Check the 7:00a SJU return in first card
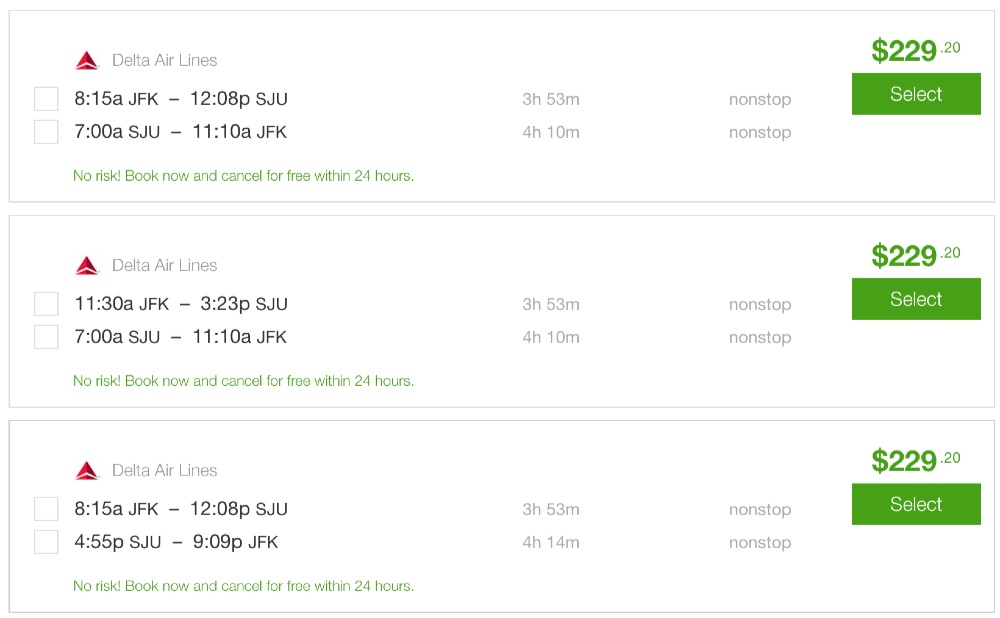The width and height of the screenshot is (1000, 618). 46,132
